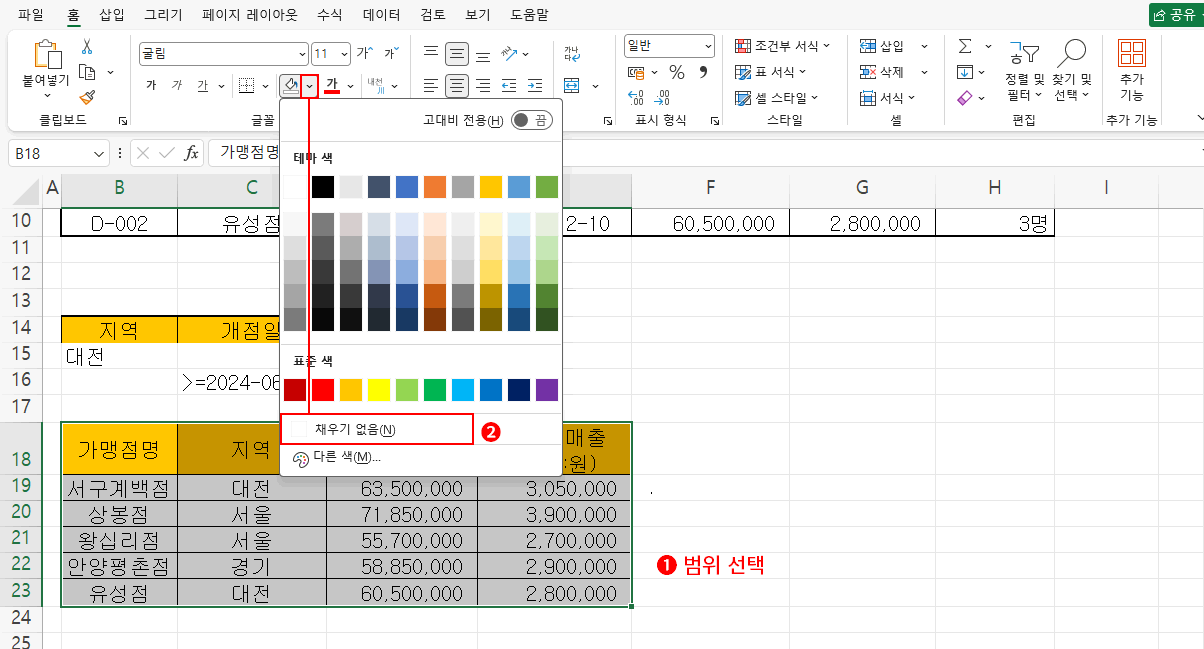Expand the Name Box B18 dropdown
The width and height of the screenshot is (1204, 649).
[x=98, y=153]
